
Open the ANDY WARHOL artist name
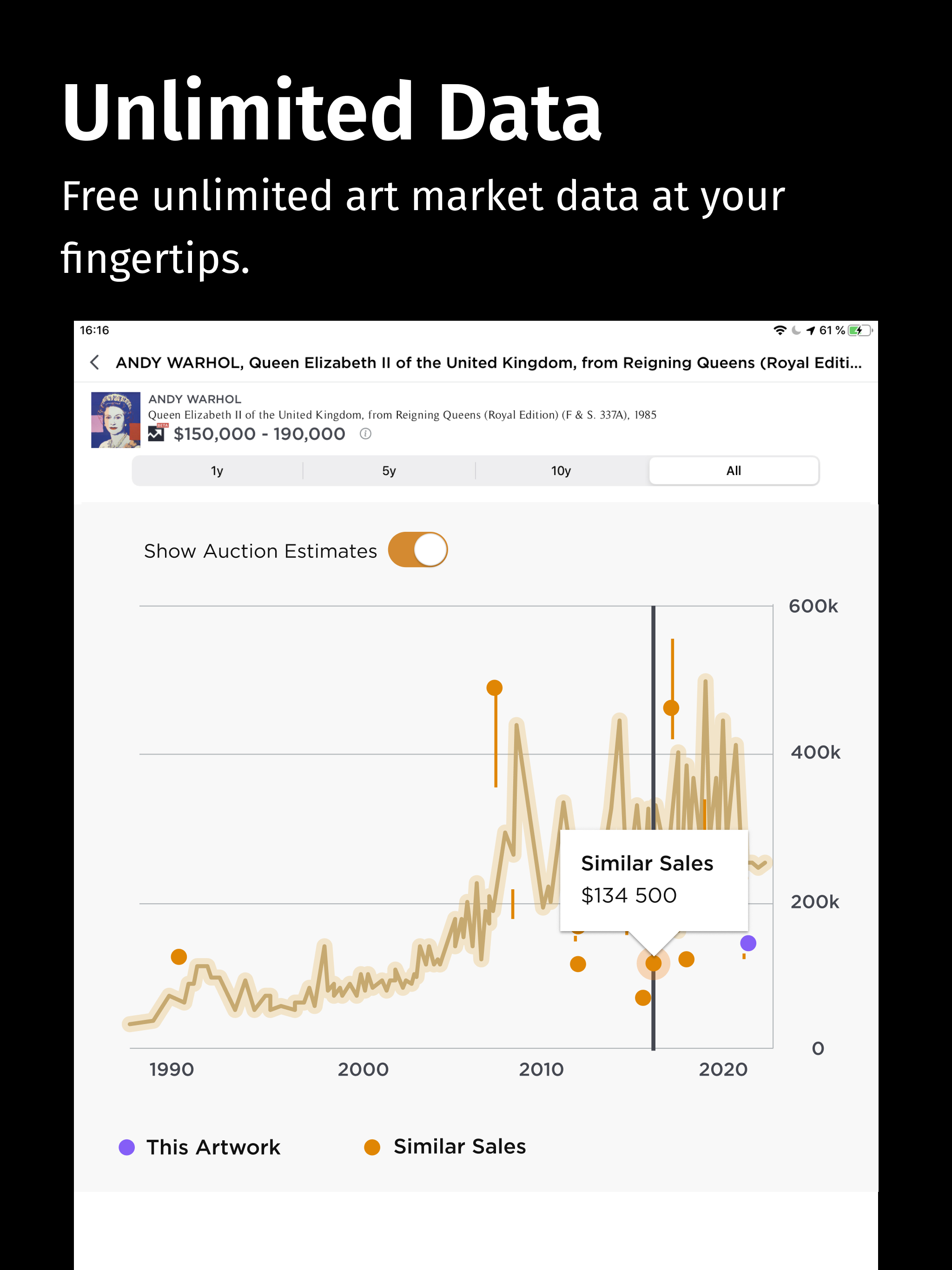(195, 399)
